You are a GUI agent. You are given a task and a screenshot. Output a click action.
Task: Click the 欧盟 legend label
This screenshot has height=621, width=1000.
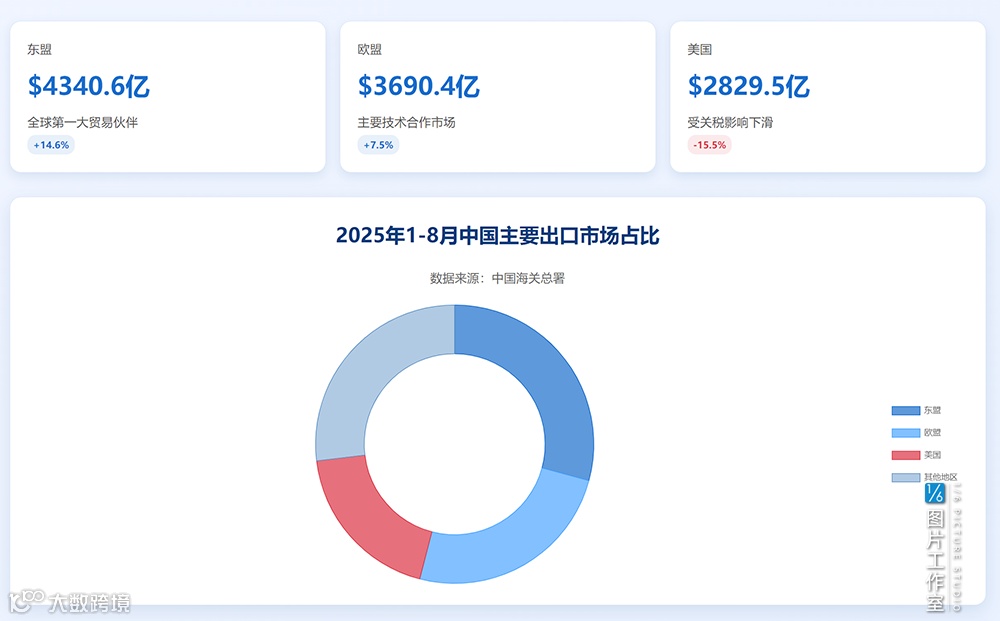(x=932, y=433)
